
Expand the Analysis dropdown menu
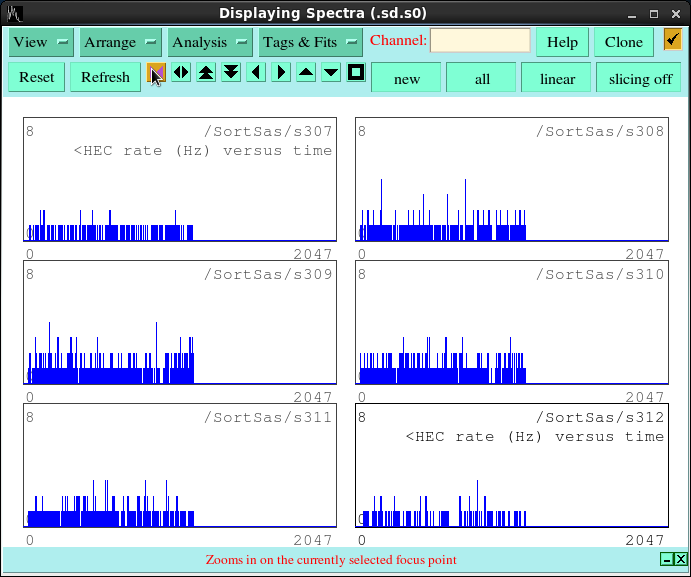pos(210,42)
